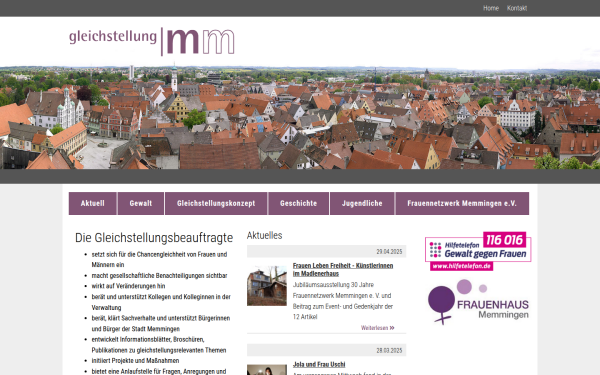Viewport: 600px width, 375px height.
Task: Open the Kontakt link in top bar
Action: (x=517, y=8)
